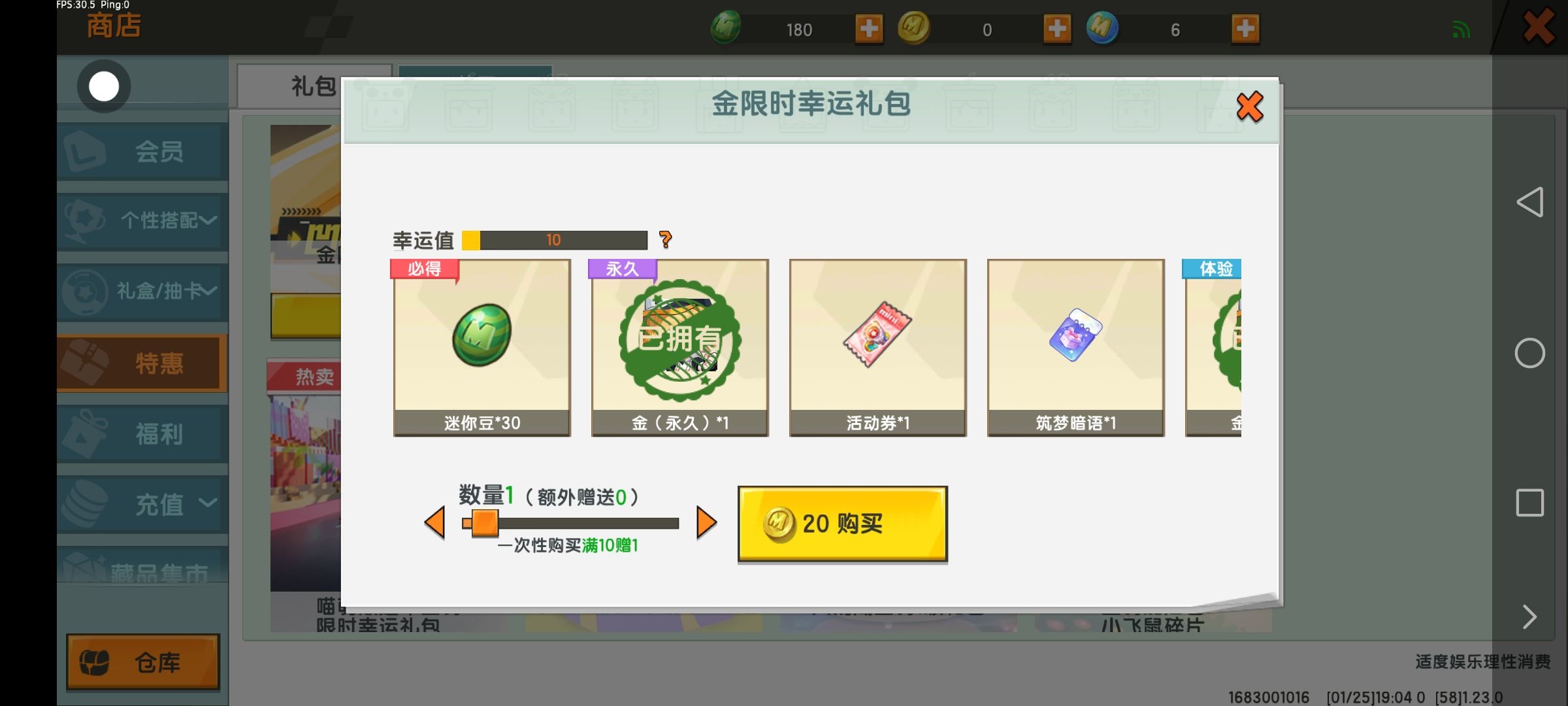The width and height of the screenshot is (1568, 706).
Task: Buy the pack for 20 coins
Action: [842, 524]
